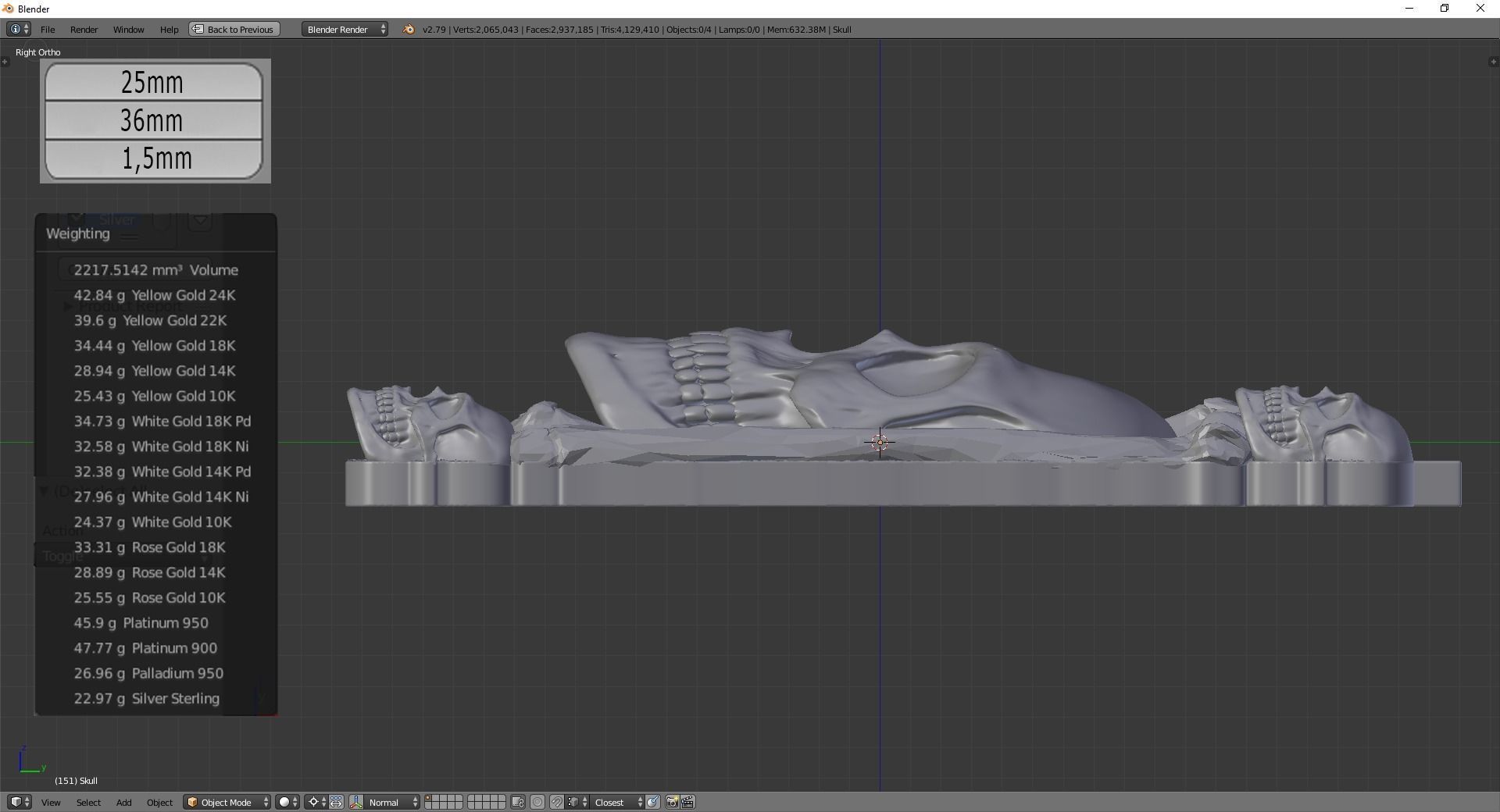This screenshot has width=1500, height=812.
Task: Open the Select menu in viewport header
Action: coord(88,803)
